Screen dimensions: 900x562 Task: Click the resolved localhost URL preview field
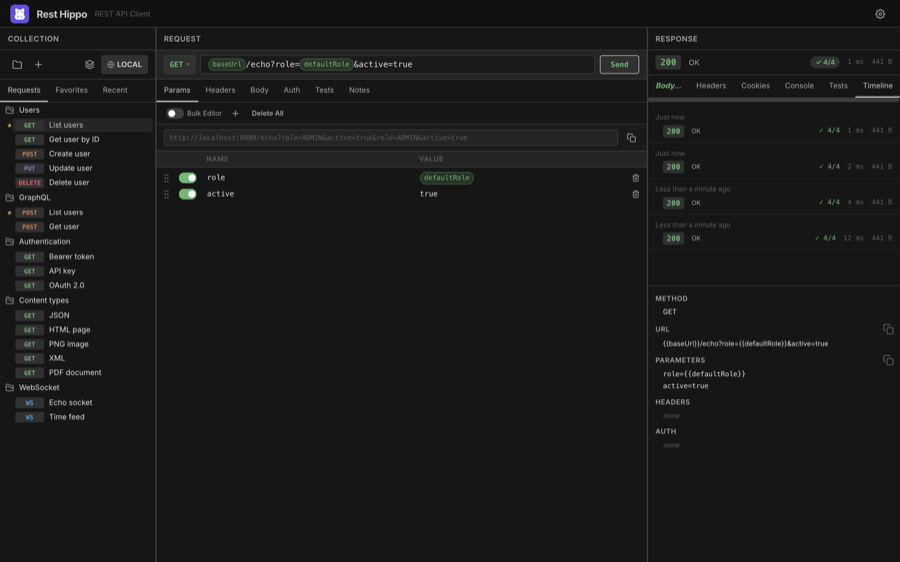click(x=391, y=138)
